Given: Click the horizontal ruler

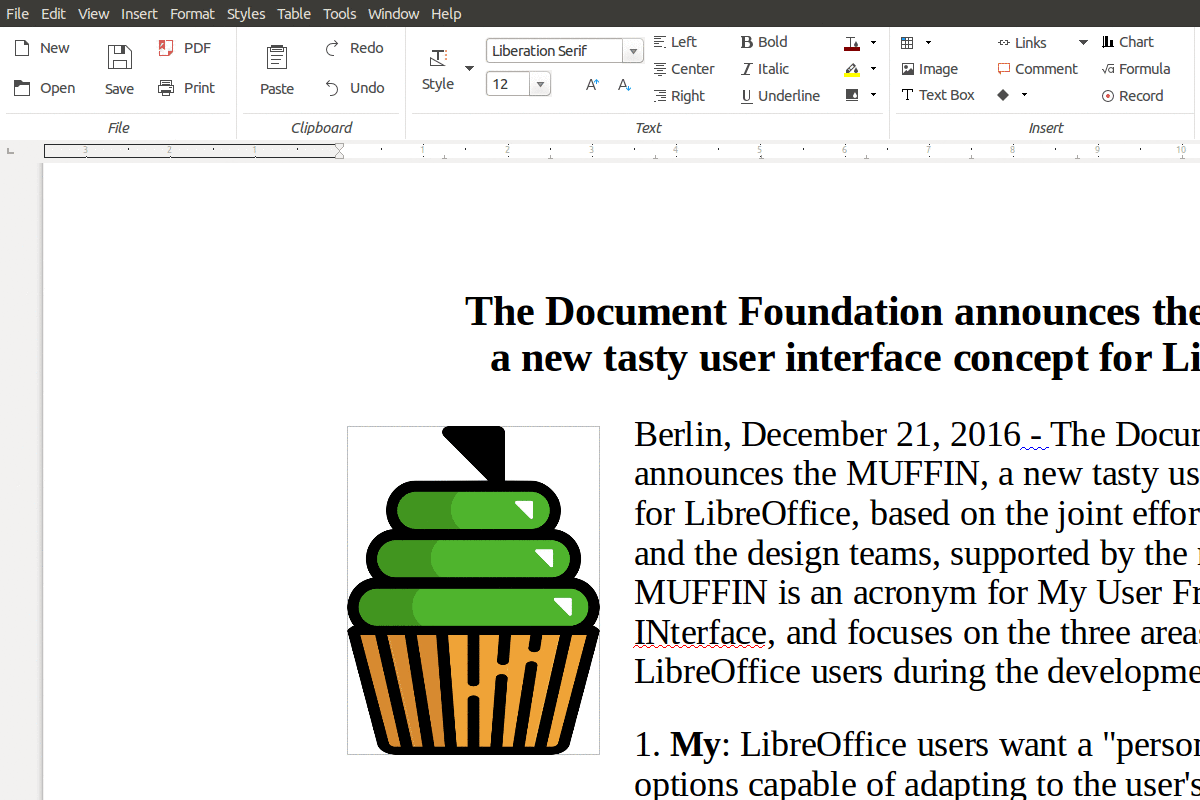Looking at the screenshot, I should [620, 151].
